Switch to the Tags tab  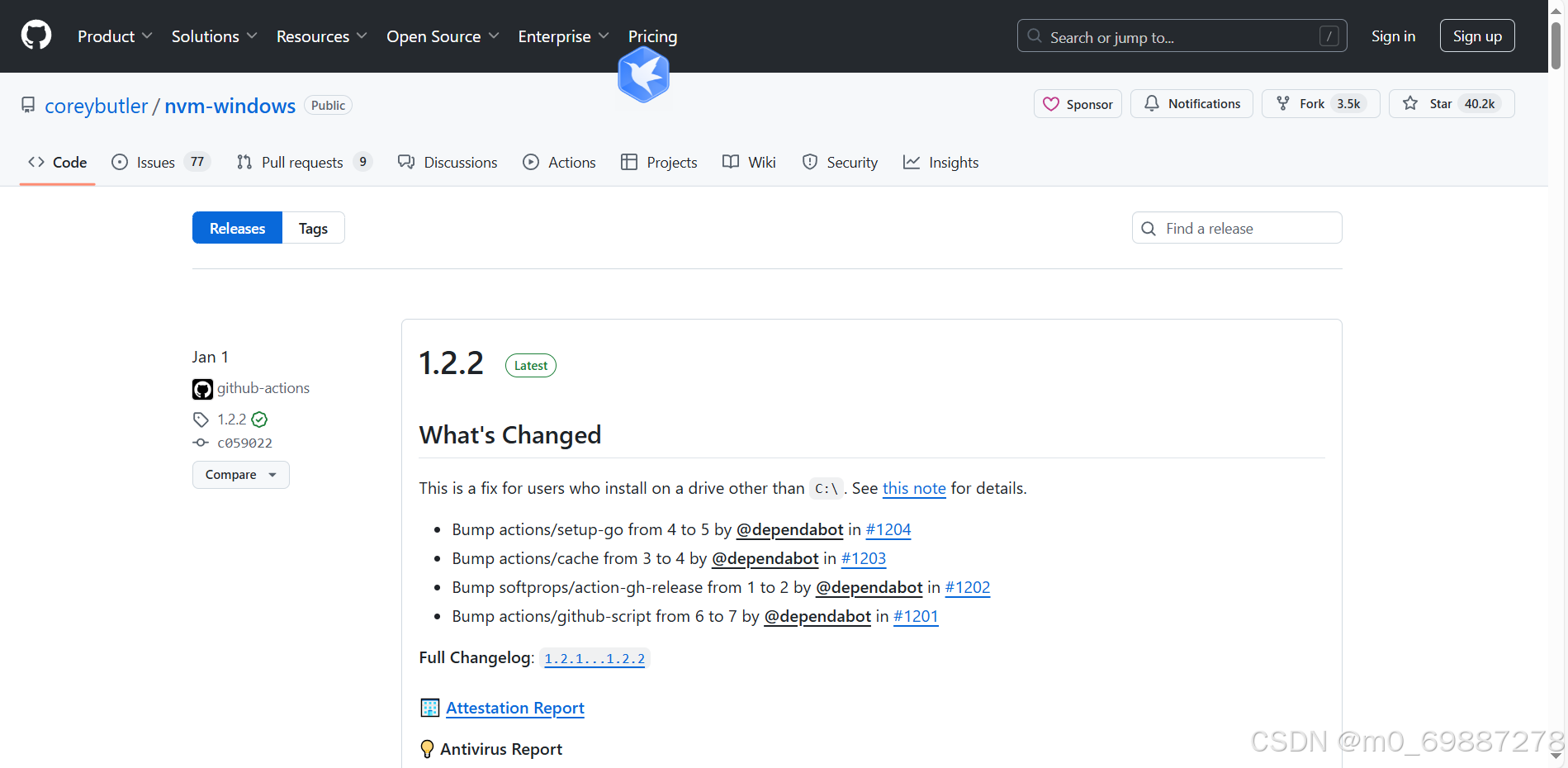(313, 228)
